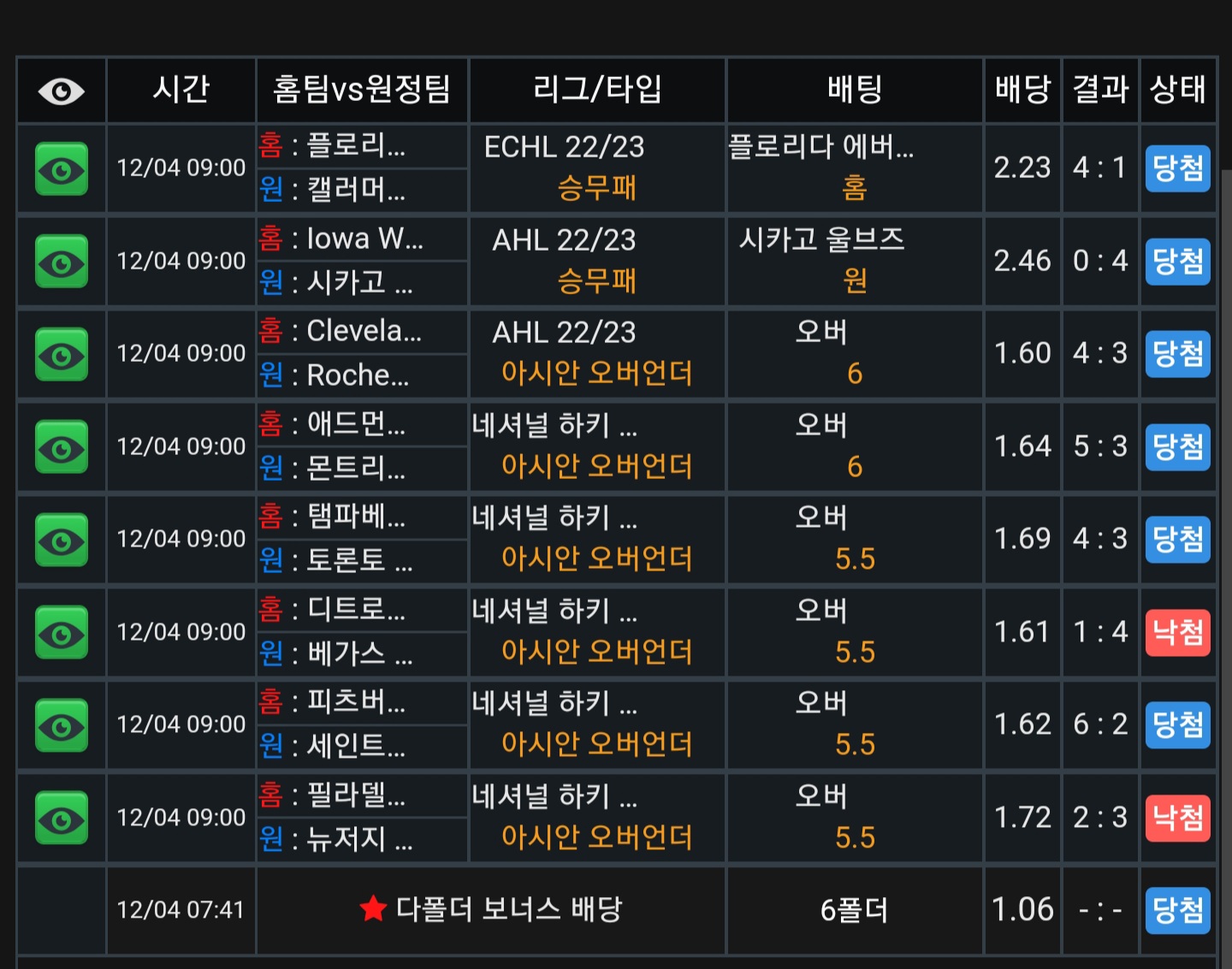Click the 배당 column header
The width and height of the screenshot is (1232, 969).
pyautogui.click(x=1023, y=90)
